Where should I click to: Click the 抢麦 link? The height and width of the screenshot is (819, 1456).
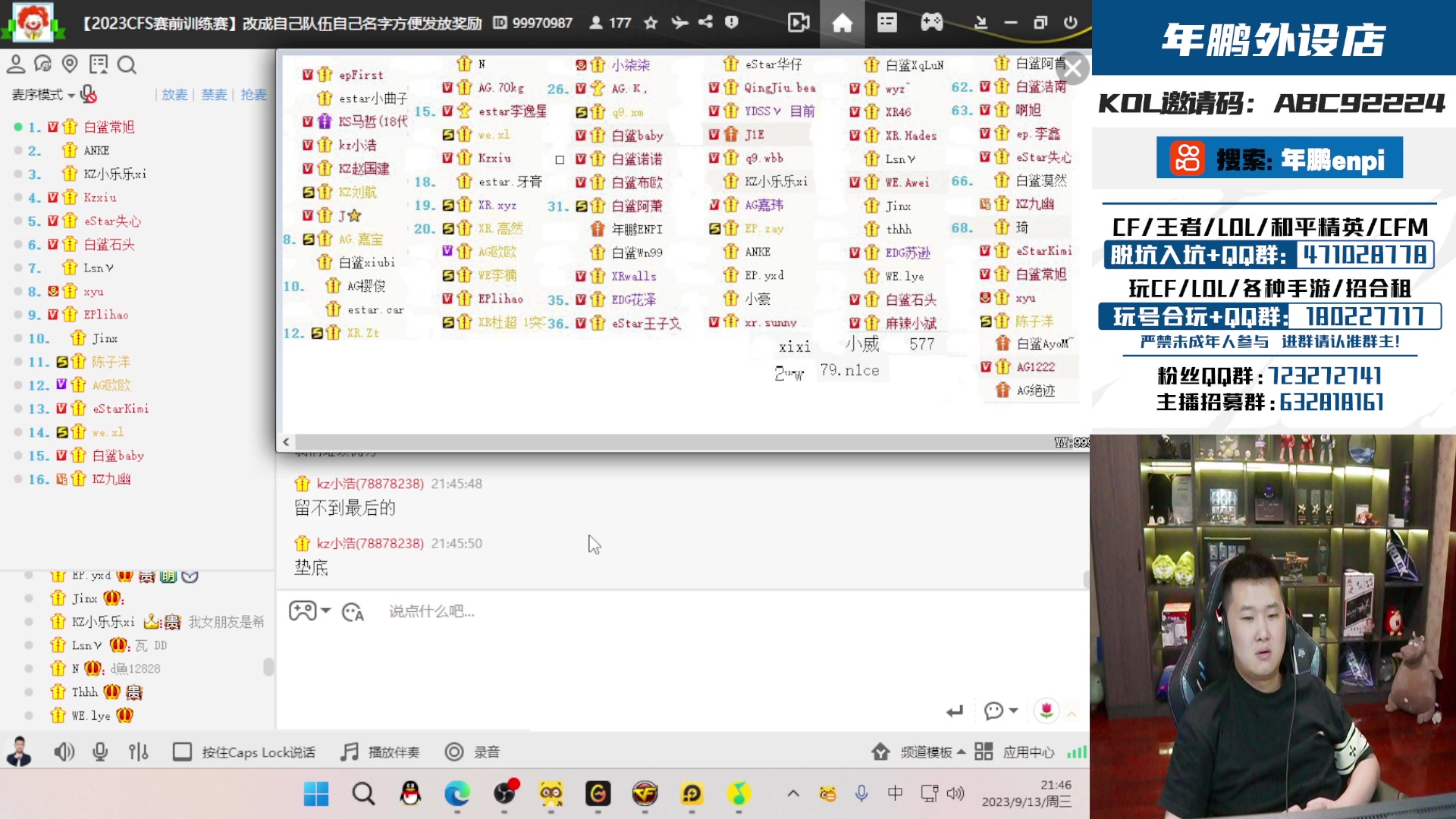(x=253, y=95)
